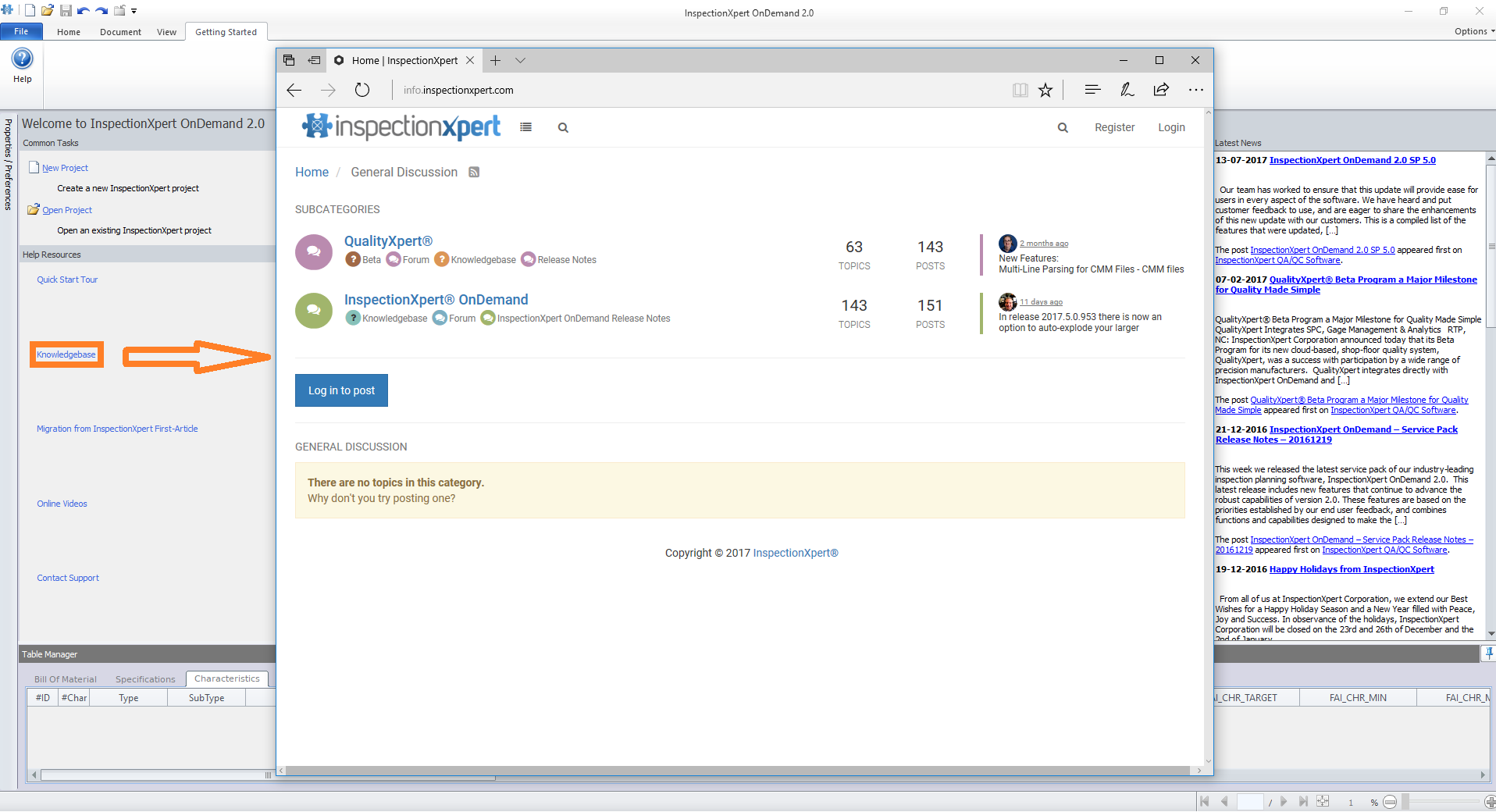Click the zoom out minus button in status bar

1390,802
